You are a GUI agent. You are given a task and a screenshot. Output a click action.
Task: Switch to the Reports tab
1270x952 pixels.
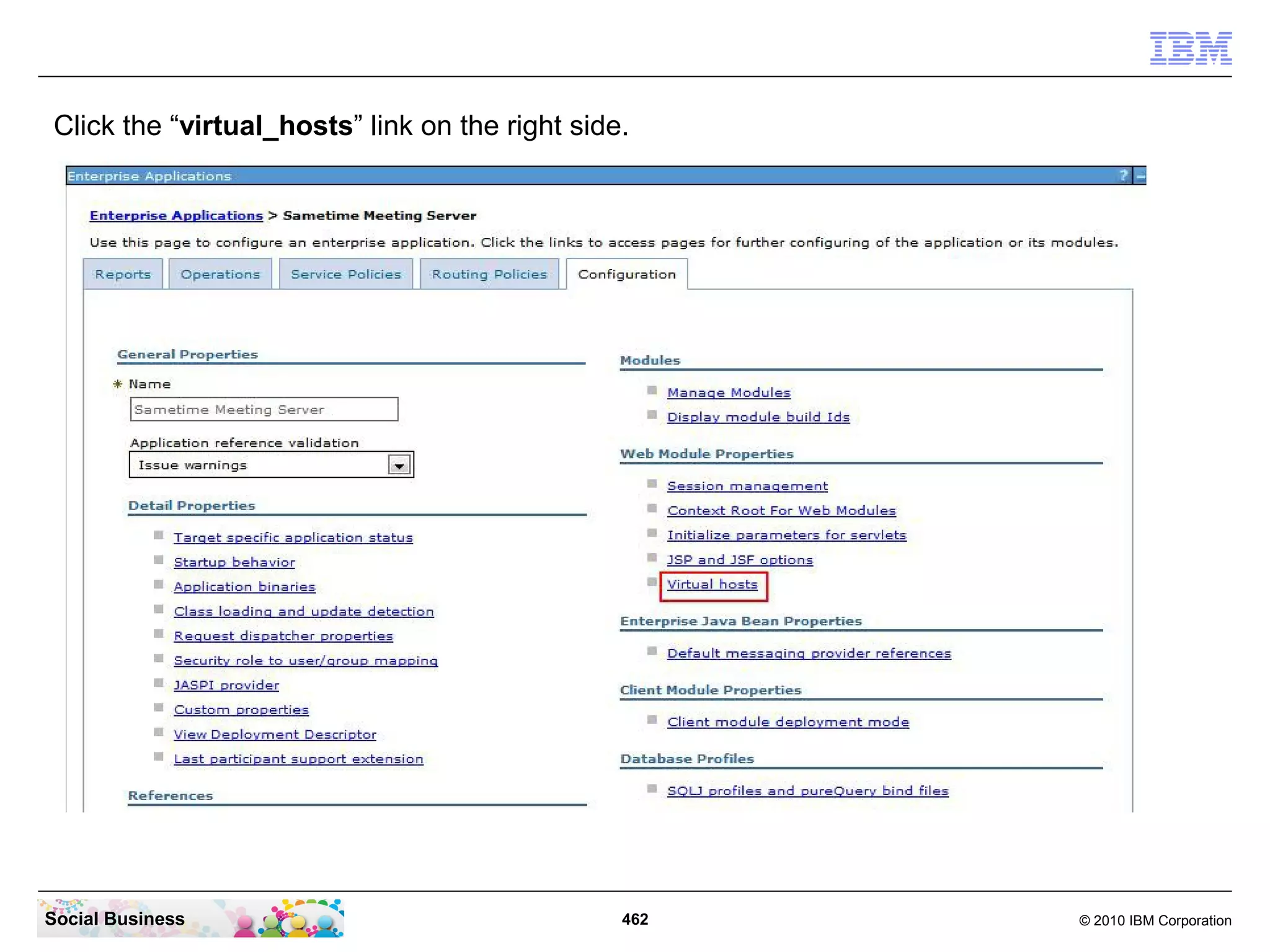[123, 275]
